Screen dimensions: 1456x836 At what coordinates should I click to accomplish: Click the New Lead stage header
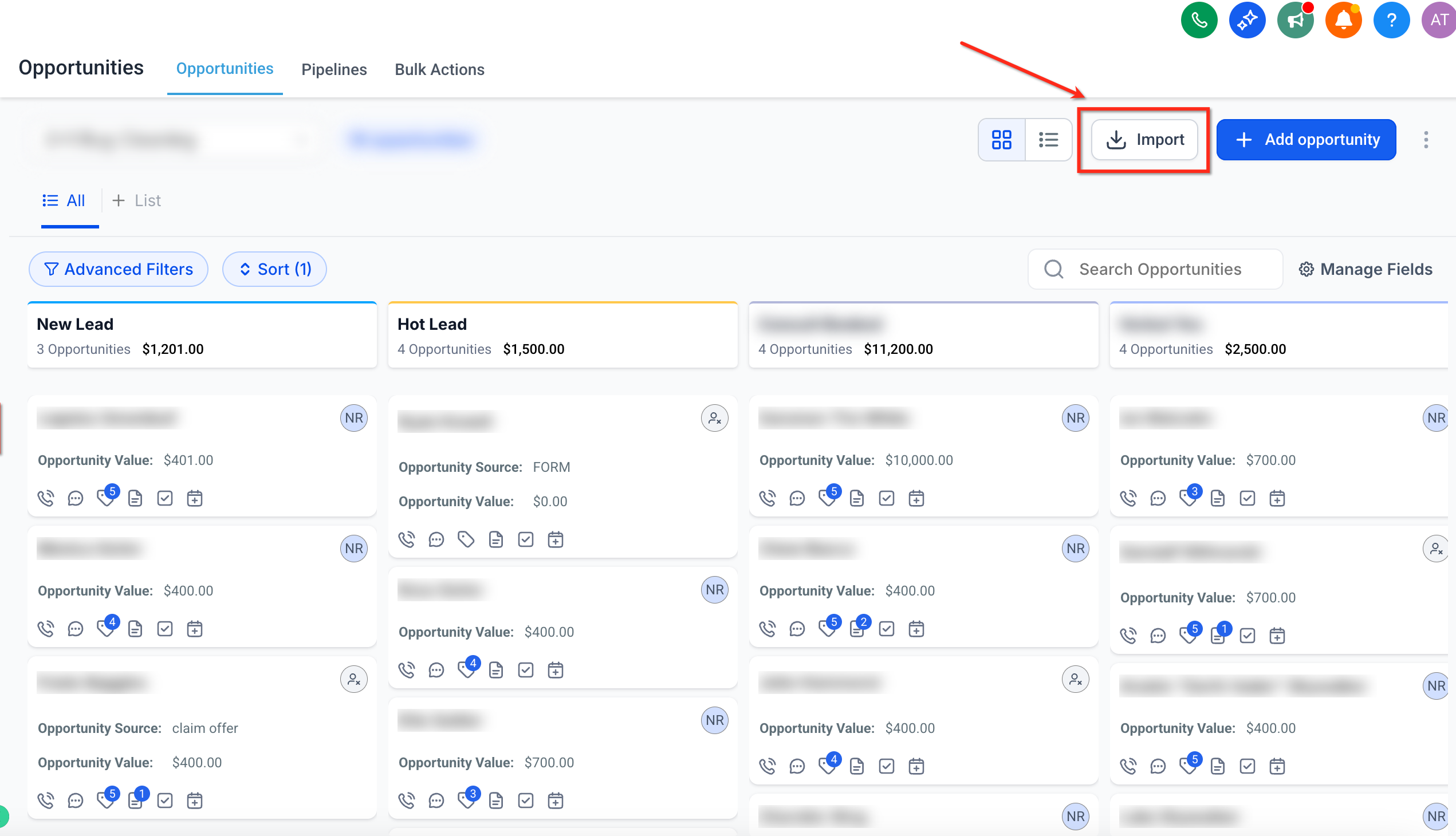point(202,336)
